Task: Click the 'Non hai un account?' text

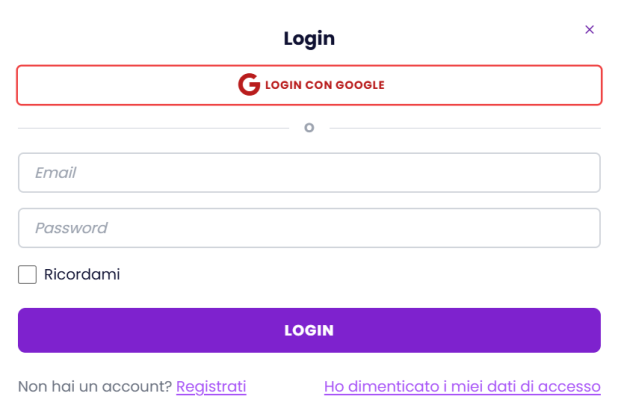Action: [x=95, y=386]
